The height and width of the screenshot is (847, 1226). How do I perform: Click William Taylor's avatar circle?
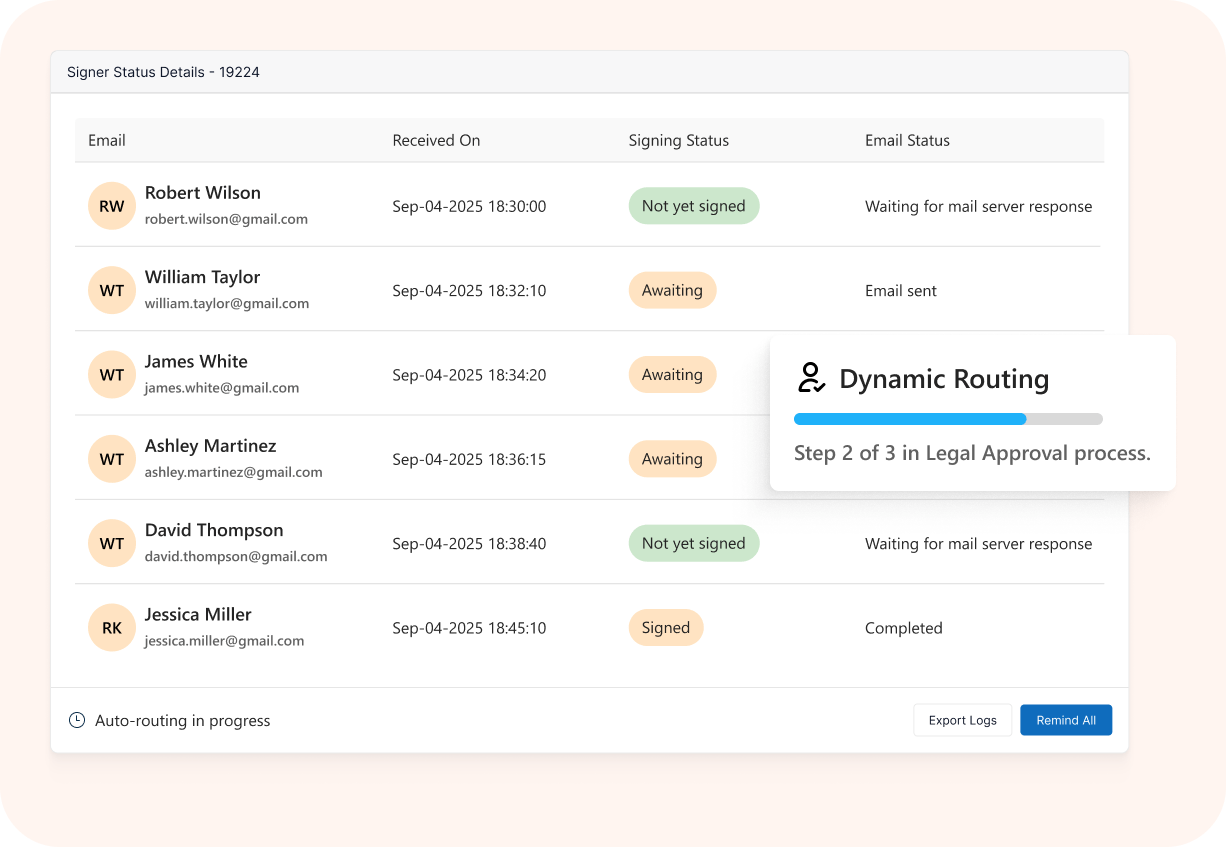pyautogui.click(x=112, y=291)
